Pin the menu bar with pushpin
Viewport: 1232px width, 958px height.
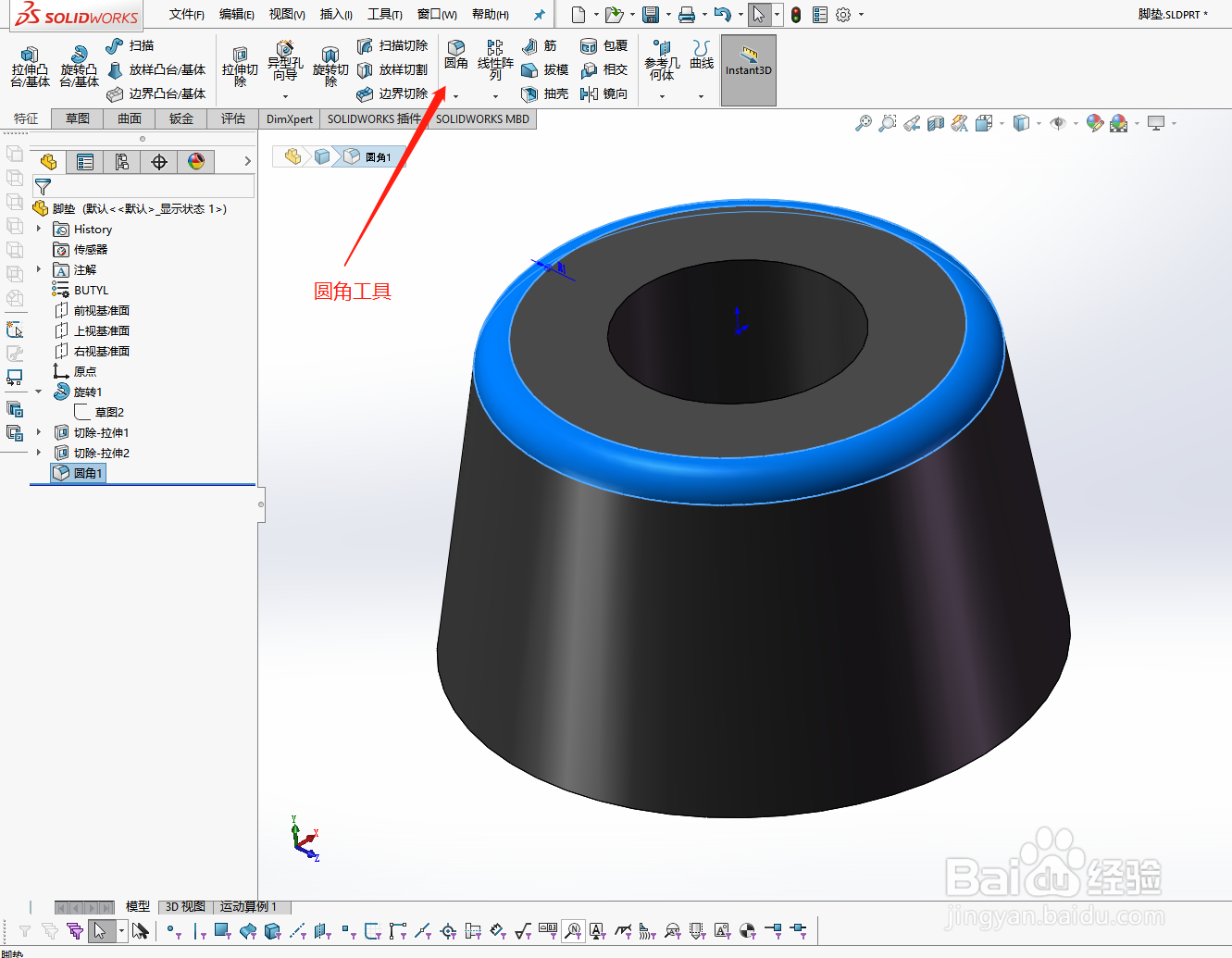coord(539,15)
